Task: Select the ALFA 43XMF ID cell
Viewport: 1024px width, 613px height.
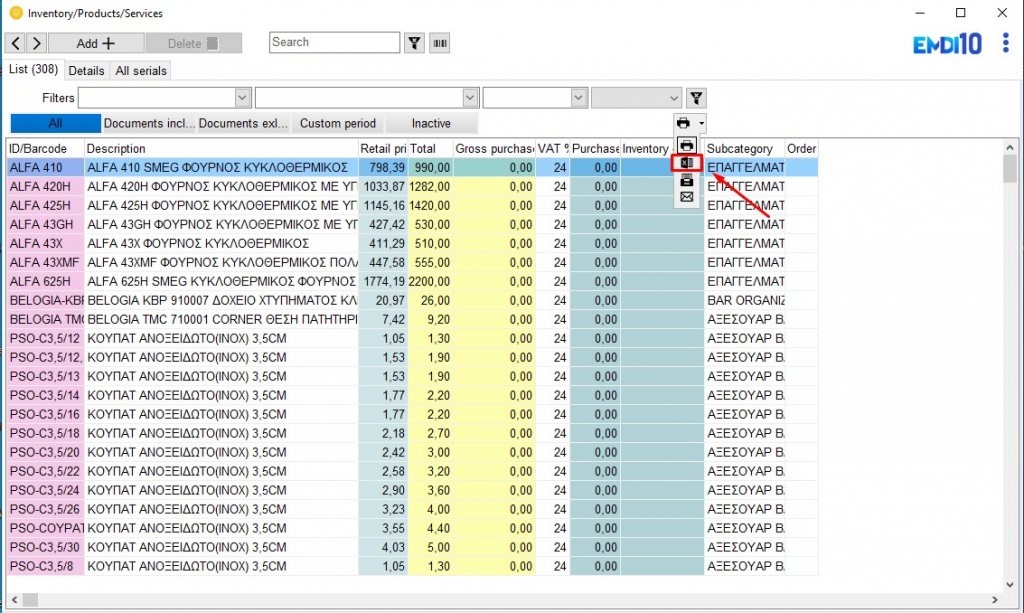Action: coord(45,262)
